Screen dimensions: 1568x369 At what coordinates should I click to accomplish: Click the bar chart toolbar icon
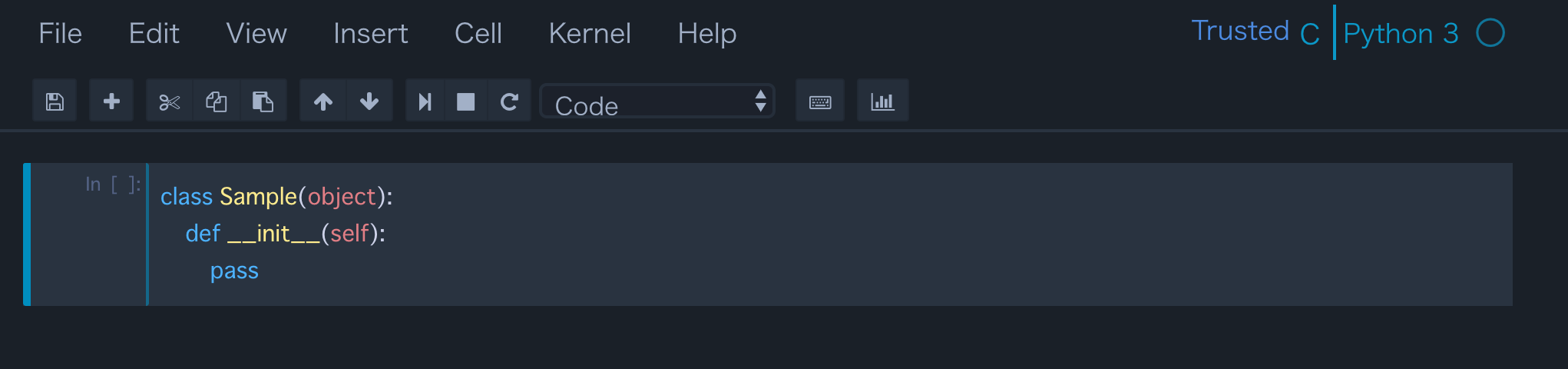point(882,101)
